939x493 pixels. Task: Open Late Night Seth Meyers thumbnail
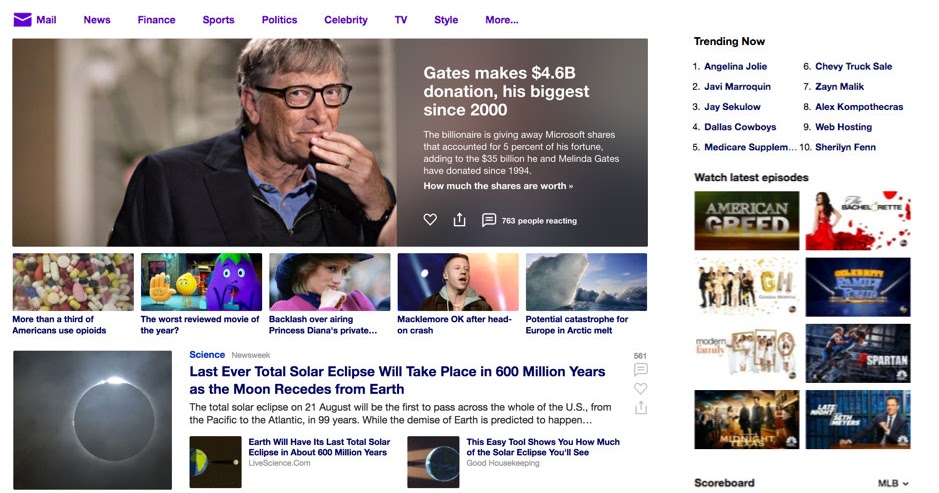pos(858,419)
